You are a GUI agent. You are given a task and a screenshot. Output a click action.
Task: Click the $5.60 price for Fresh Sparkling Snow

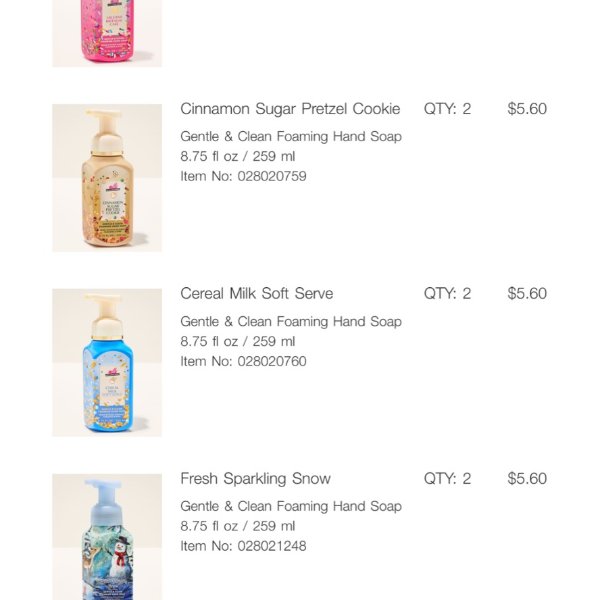527,479
